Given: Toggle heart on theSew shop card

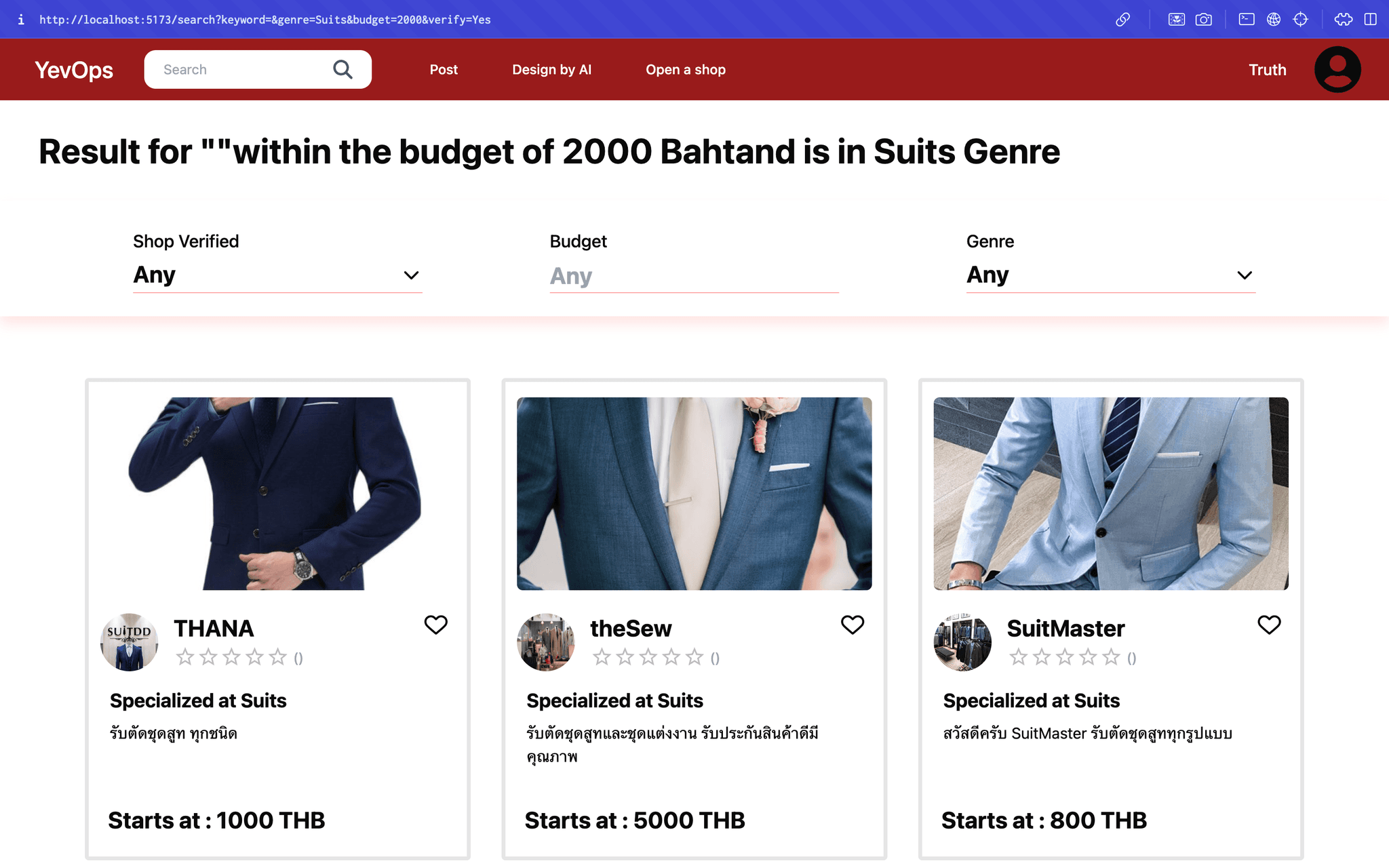Looking at the screenshot, I should pos(852,625).
